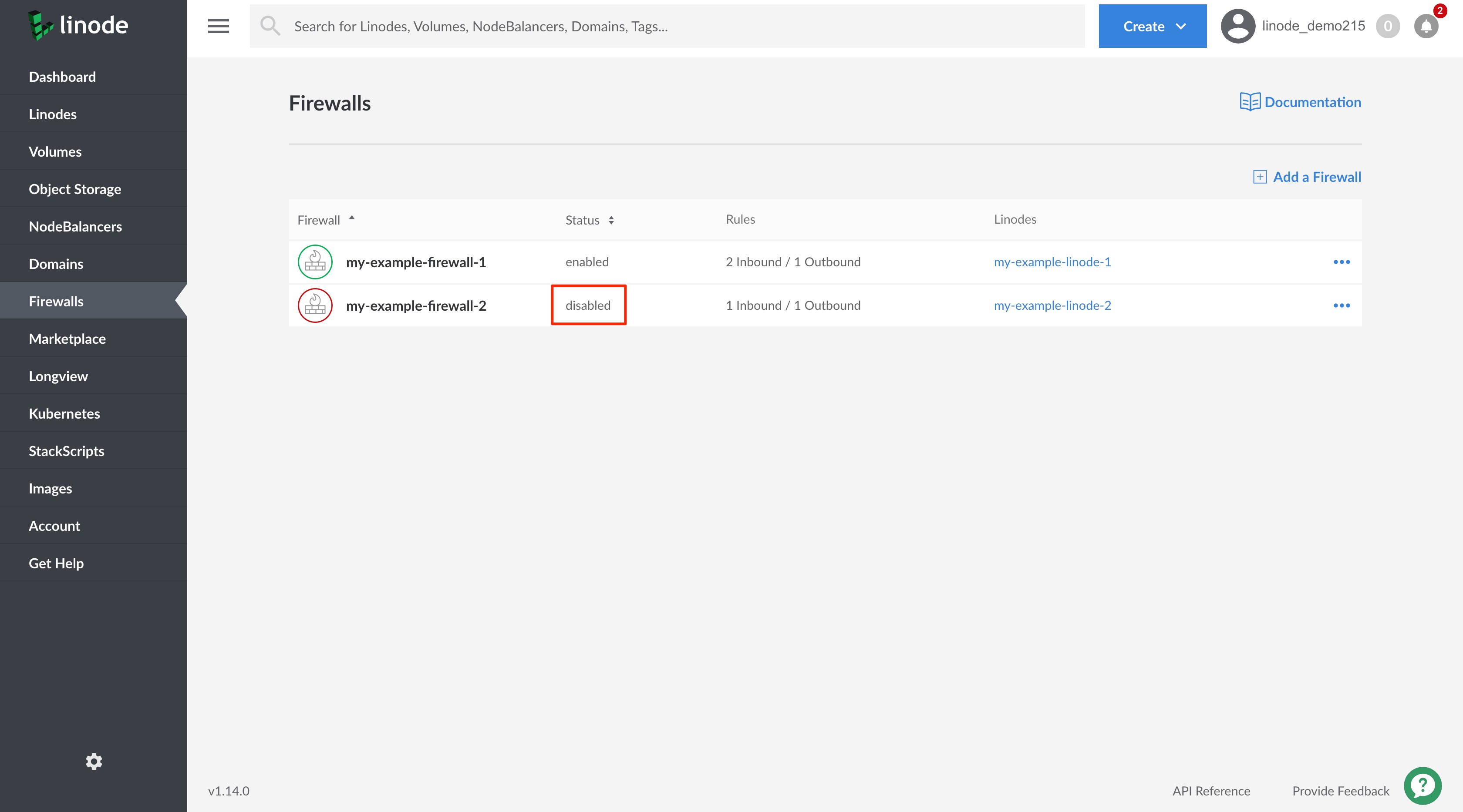Screen dimensions: 1463x812
Task: Click the user avatar icon
Action: tap(1237, 26)
